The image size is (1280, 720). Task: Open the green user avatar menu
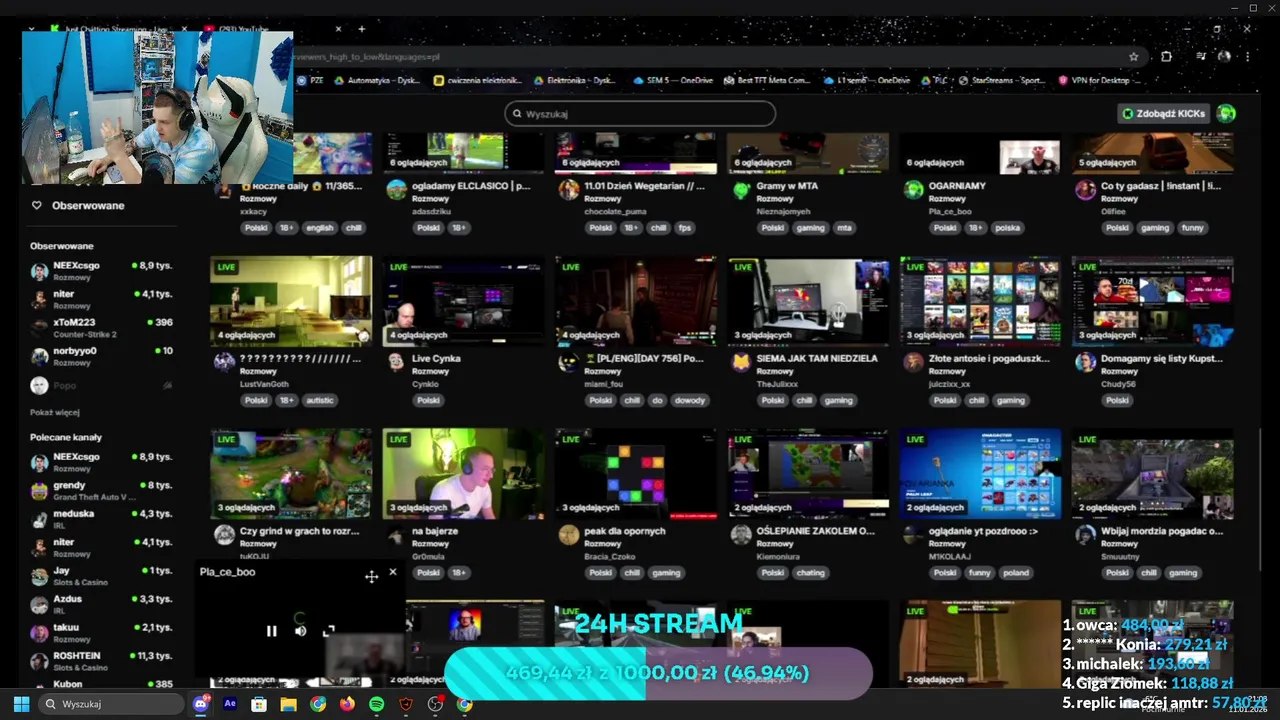[1227, 114]
